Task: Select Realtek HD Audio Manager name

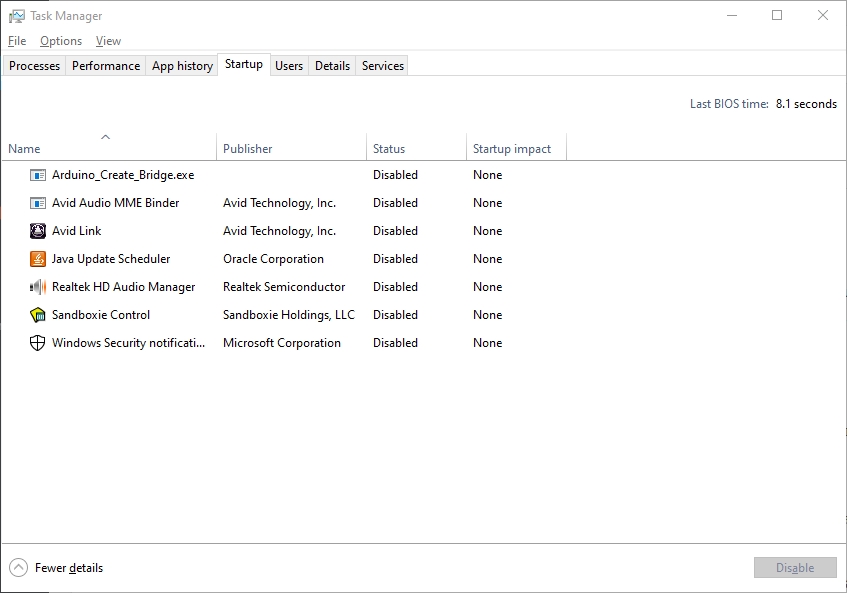Action: pyautogui.click(x=123, y=287)
